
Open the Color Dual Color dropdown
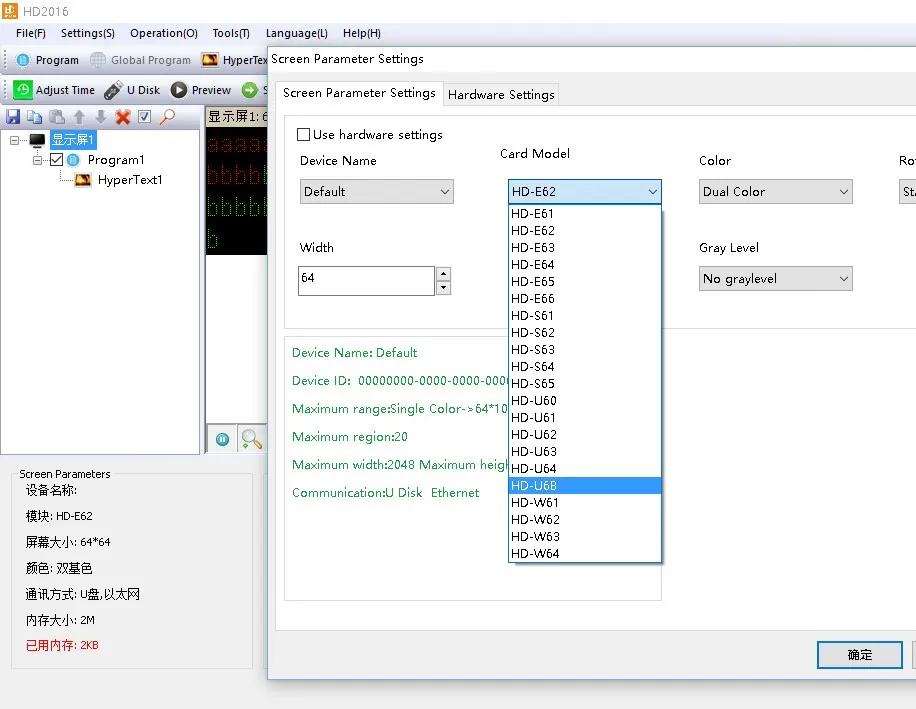[775, 192]
